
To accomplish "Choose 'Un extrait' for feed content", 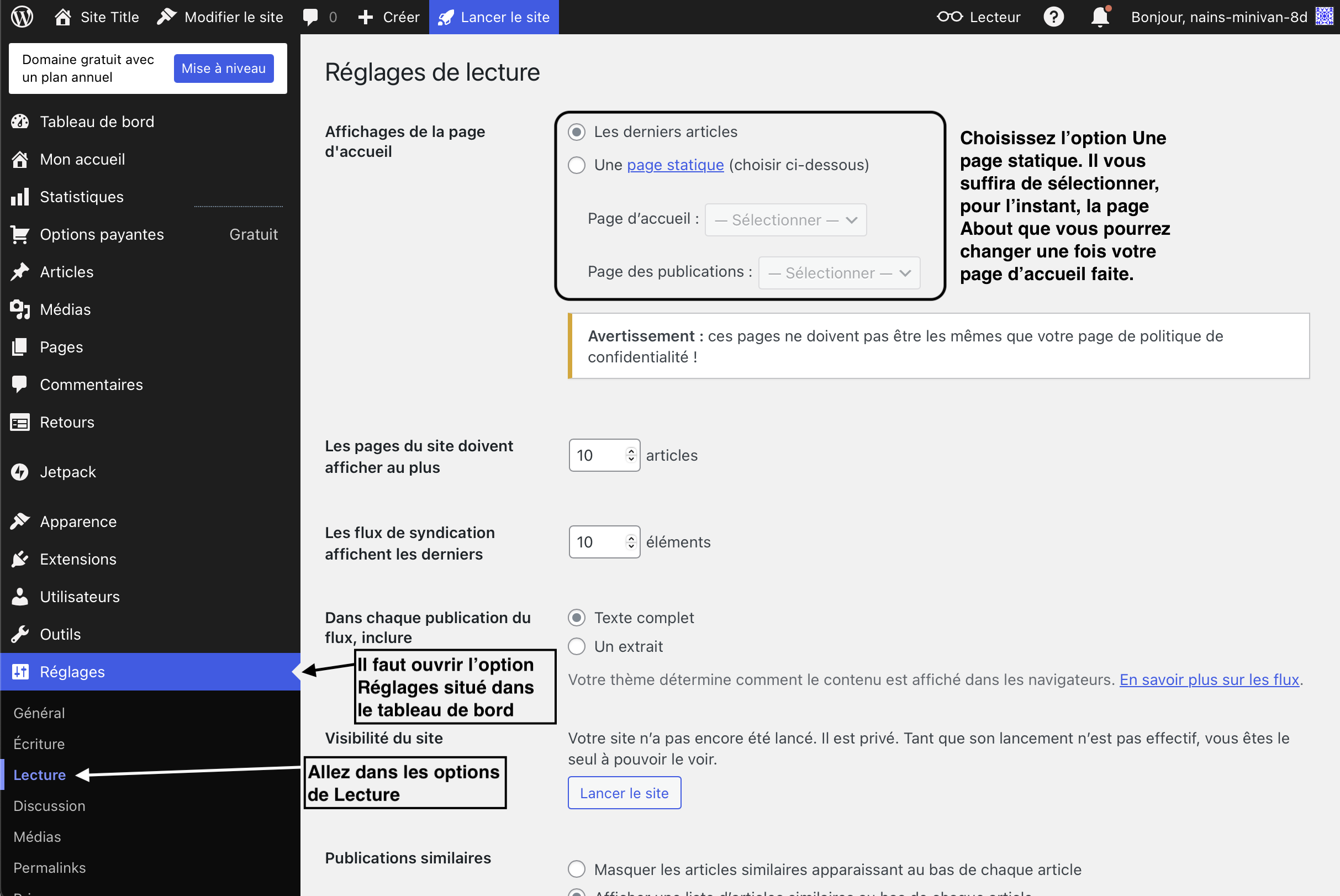I will click(577, 647).
